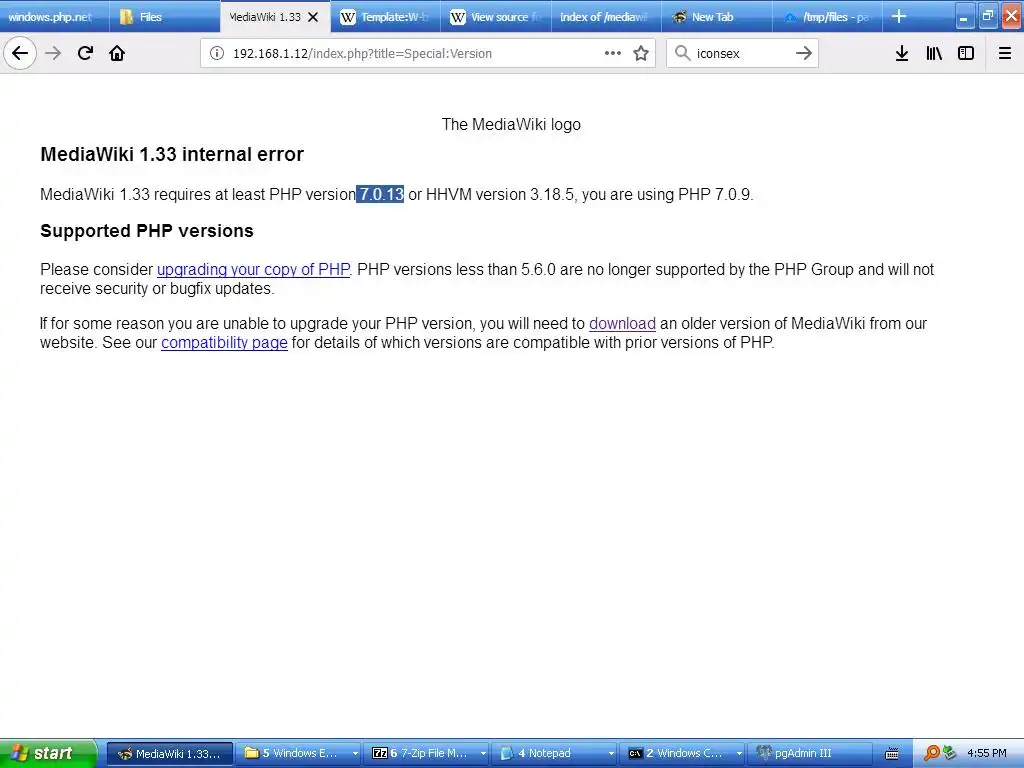Bookmark this page with the star

pos(641,53)
